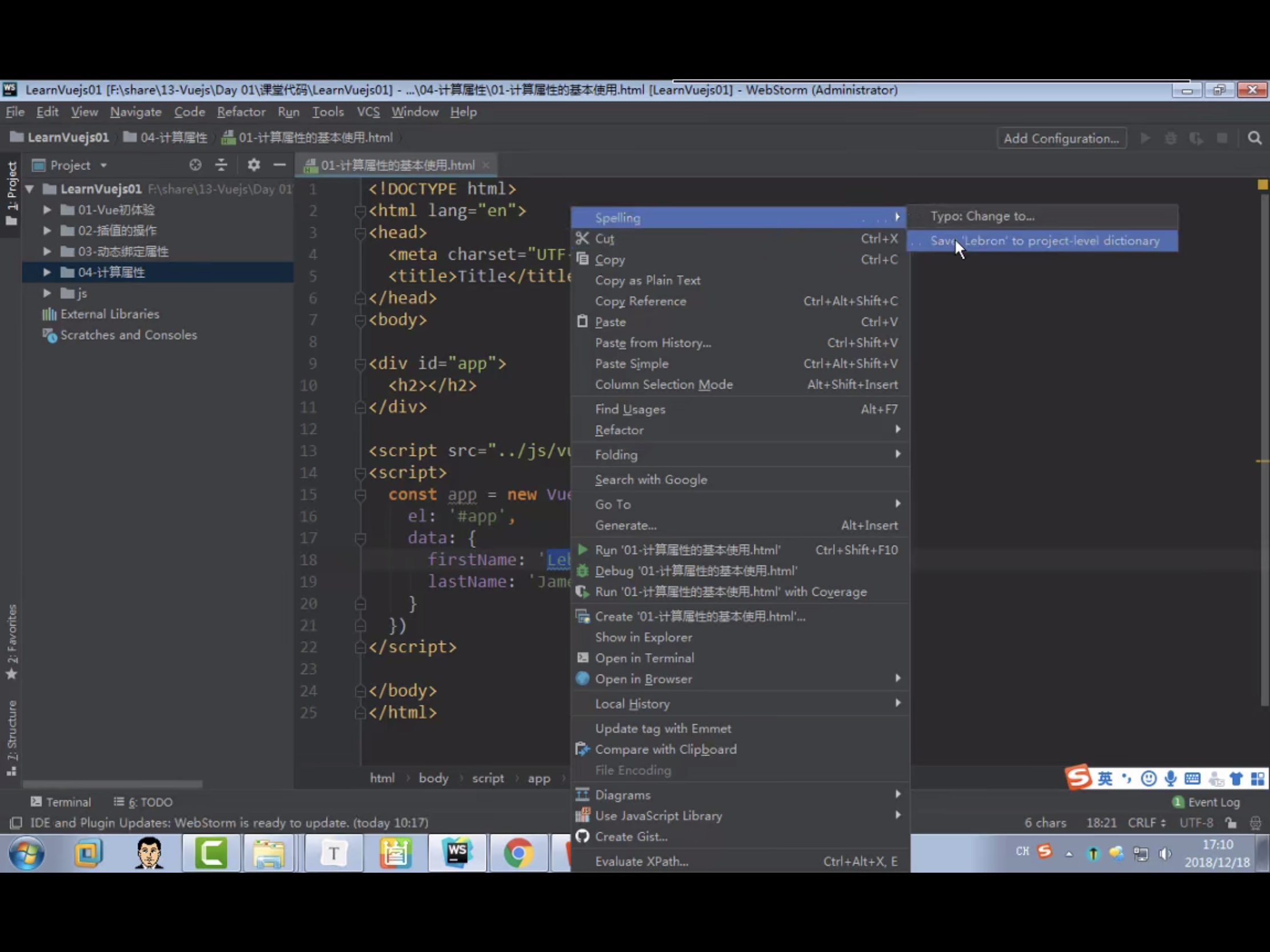This screenshot has width=1270, height=952.
Task: Open Project panel settings gear
Action: 254,166
